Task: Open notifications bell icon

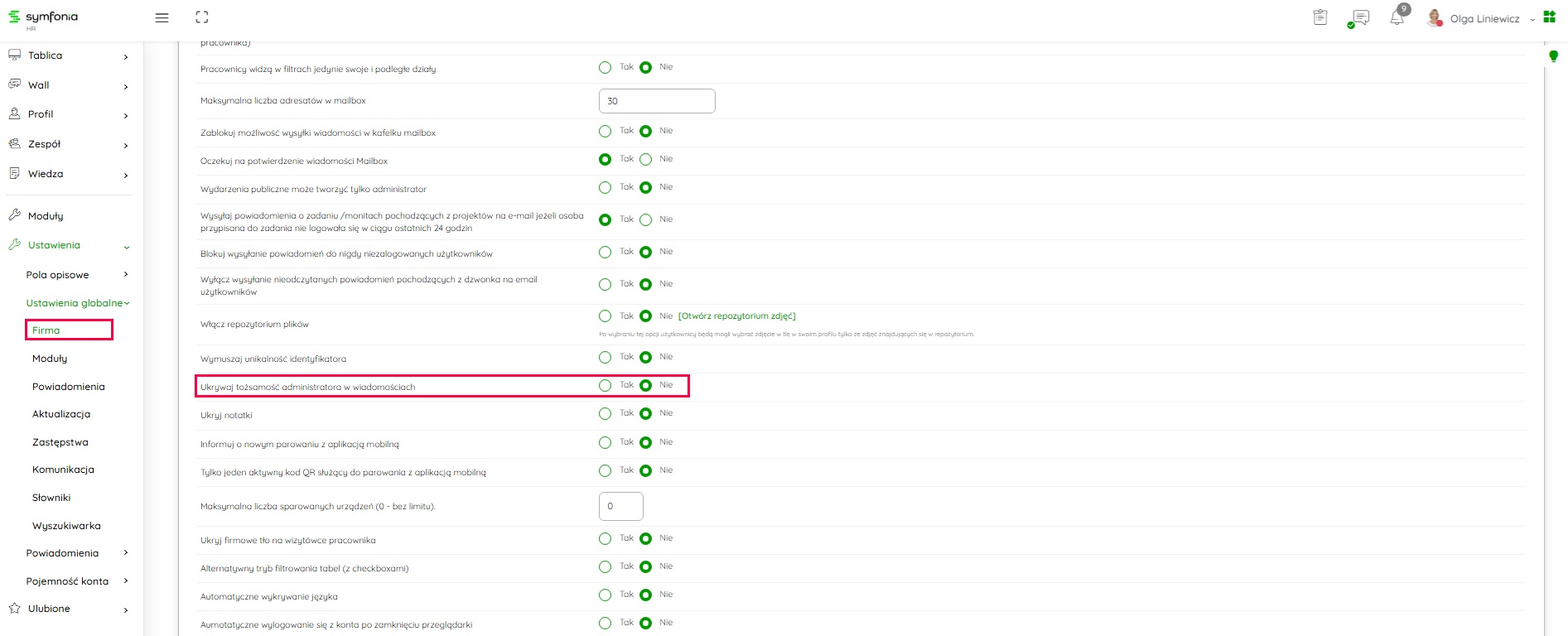Action: click(x=1397, y=18)
